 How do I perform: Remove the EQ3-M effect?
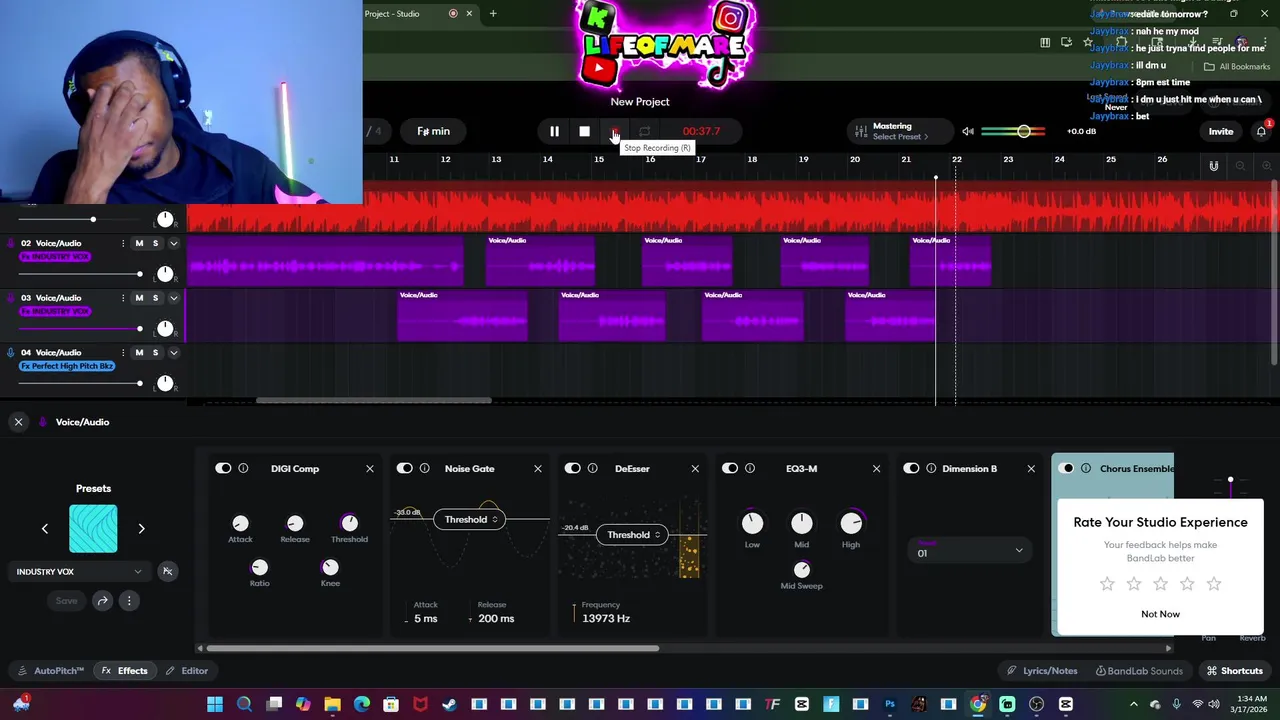pos(876,468)
